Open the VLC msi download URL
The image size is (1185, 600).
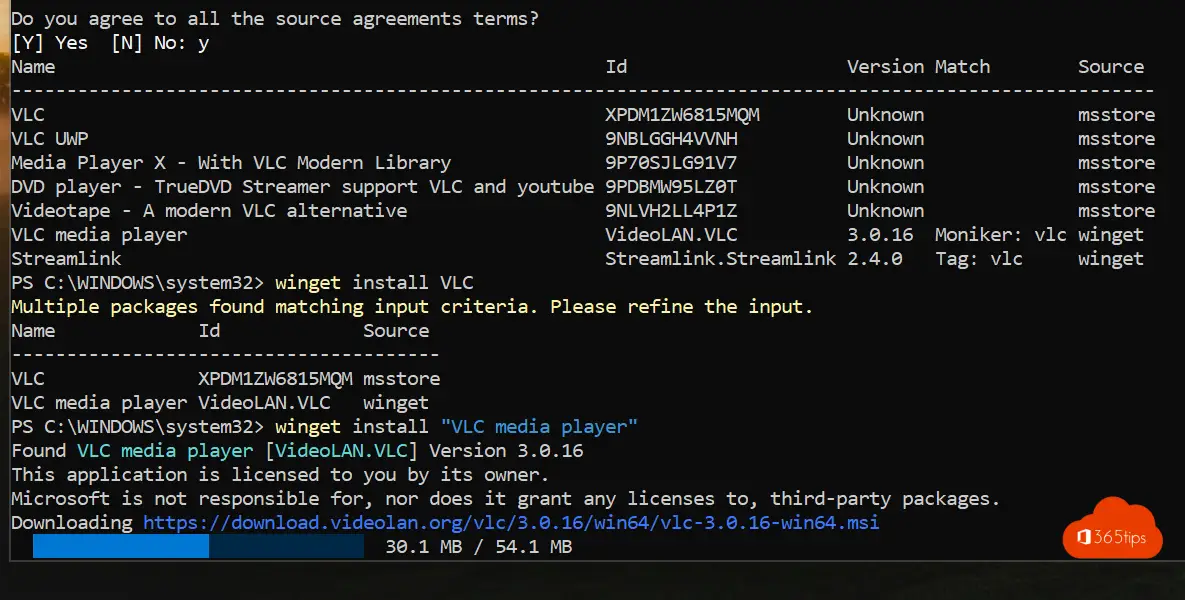pos(511,523)
